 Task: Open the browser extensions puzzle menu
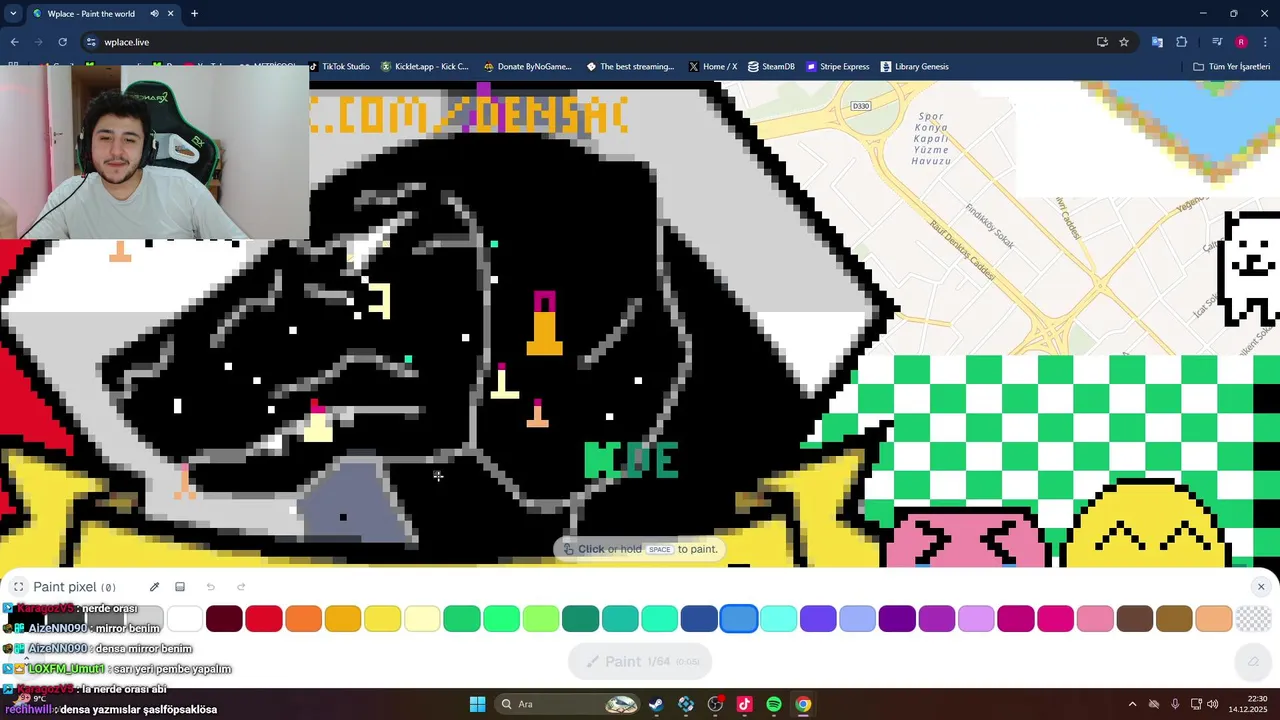tap(1181, 42)
